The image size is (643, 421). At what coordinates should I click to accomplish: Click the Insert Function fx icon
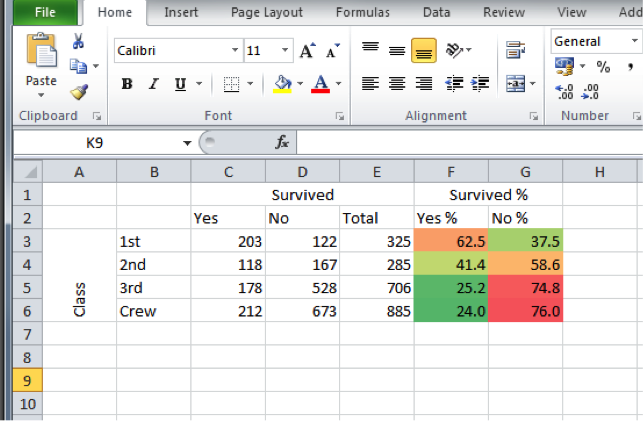pos(282,143)
